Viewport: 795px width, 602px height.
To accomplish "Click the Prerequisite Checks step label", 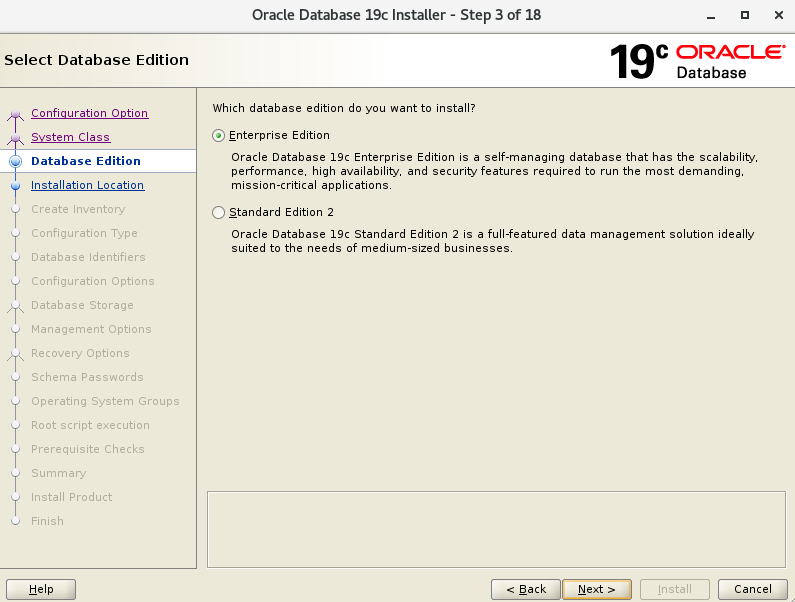I will coord(88,449).
